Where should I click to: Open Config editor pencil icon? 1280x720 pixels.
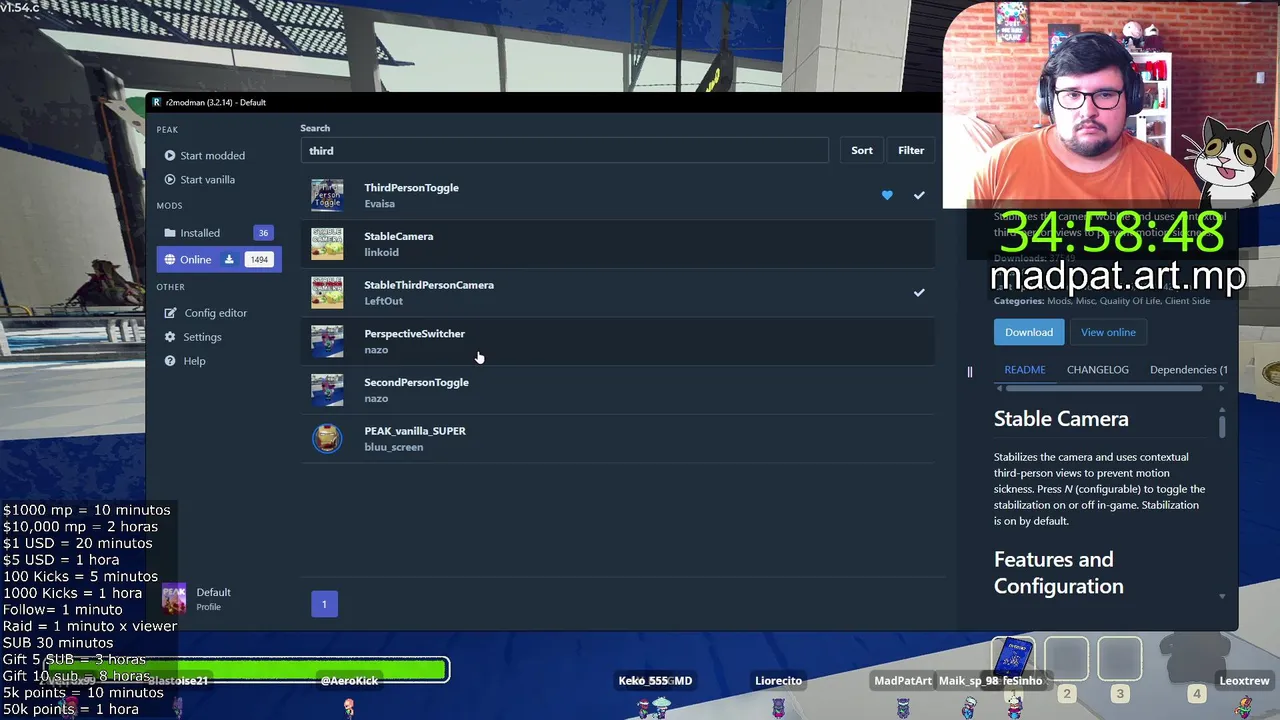[x=170, y=313]
